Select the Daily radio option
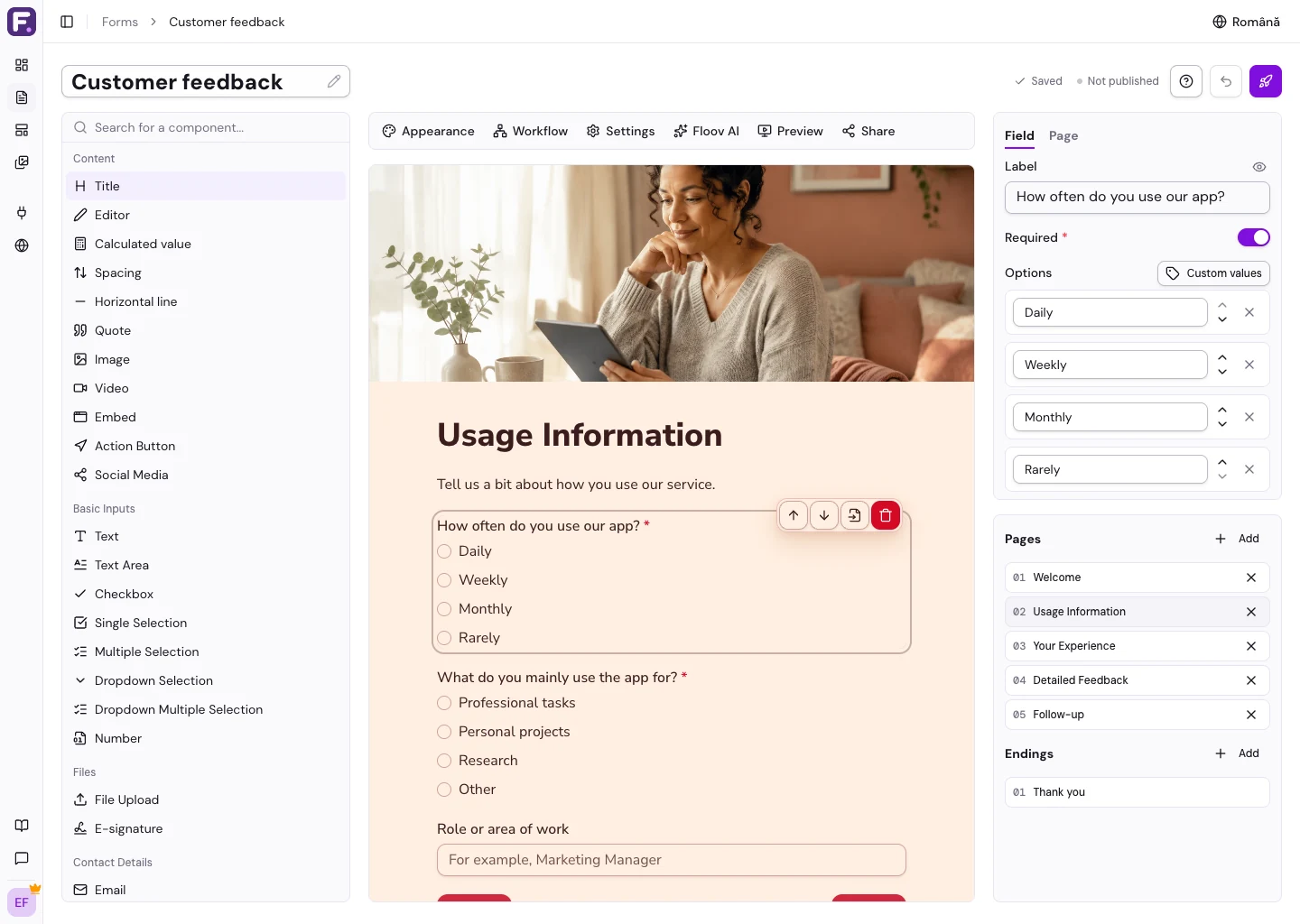 pyautogui.click(x=444, y=551)
